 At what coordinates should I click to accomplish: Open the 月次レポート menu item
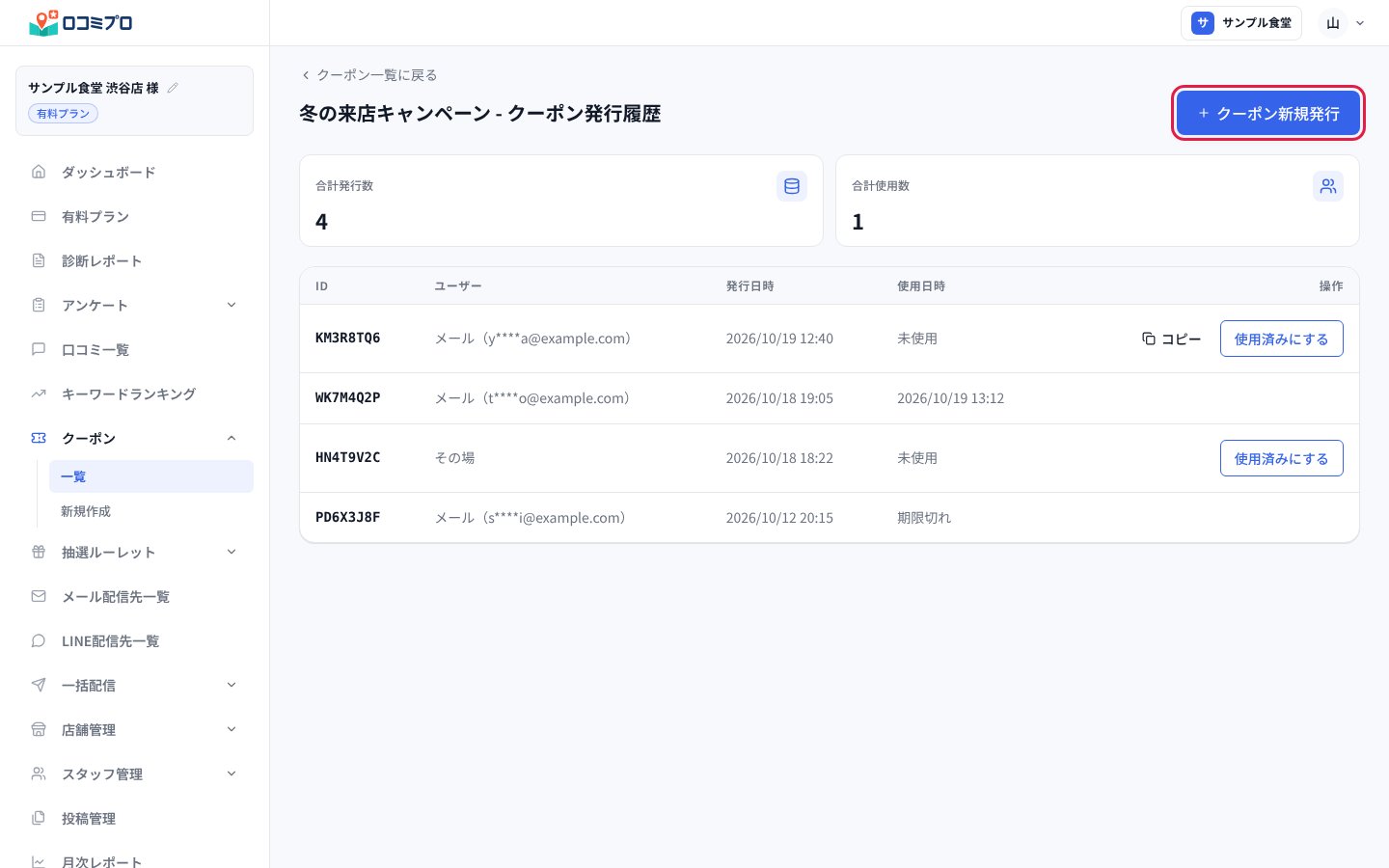click(x=135, y=861)
